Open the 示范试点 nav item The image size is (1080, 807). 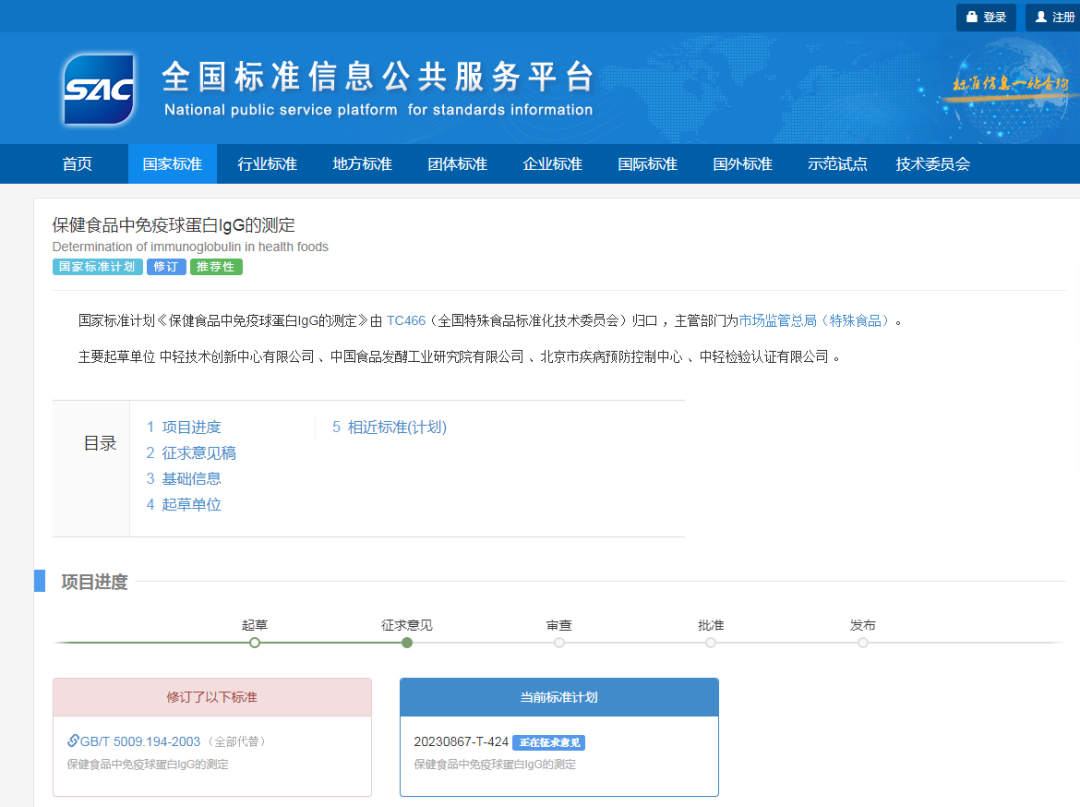(838, 164)
